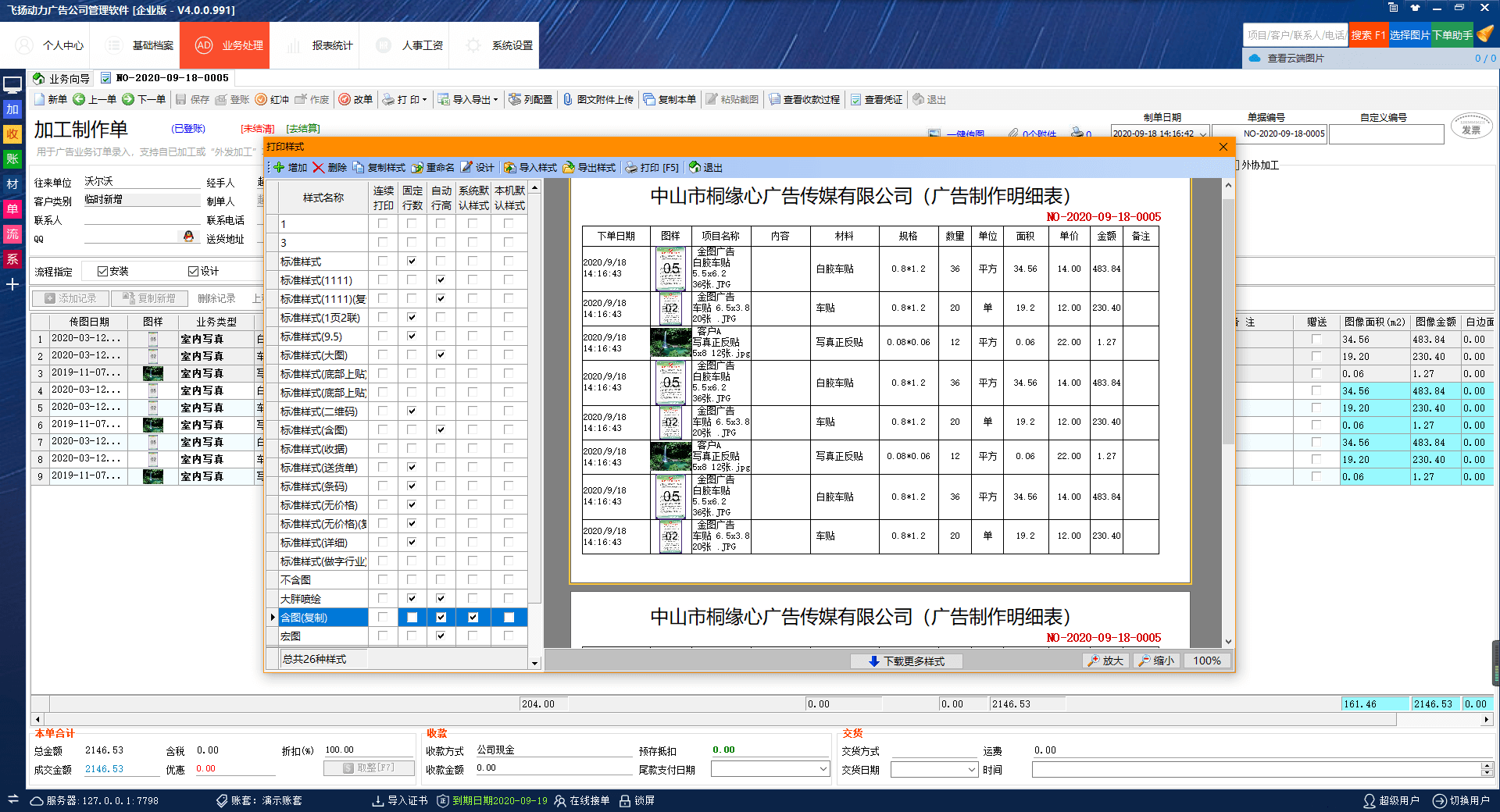Click the 红冲 reversal icon
Image resolution: width=1500 pixels, height=812 pixels.
[272, 99]
